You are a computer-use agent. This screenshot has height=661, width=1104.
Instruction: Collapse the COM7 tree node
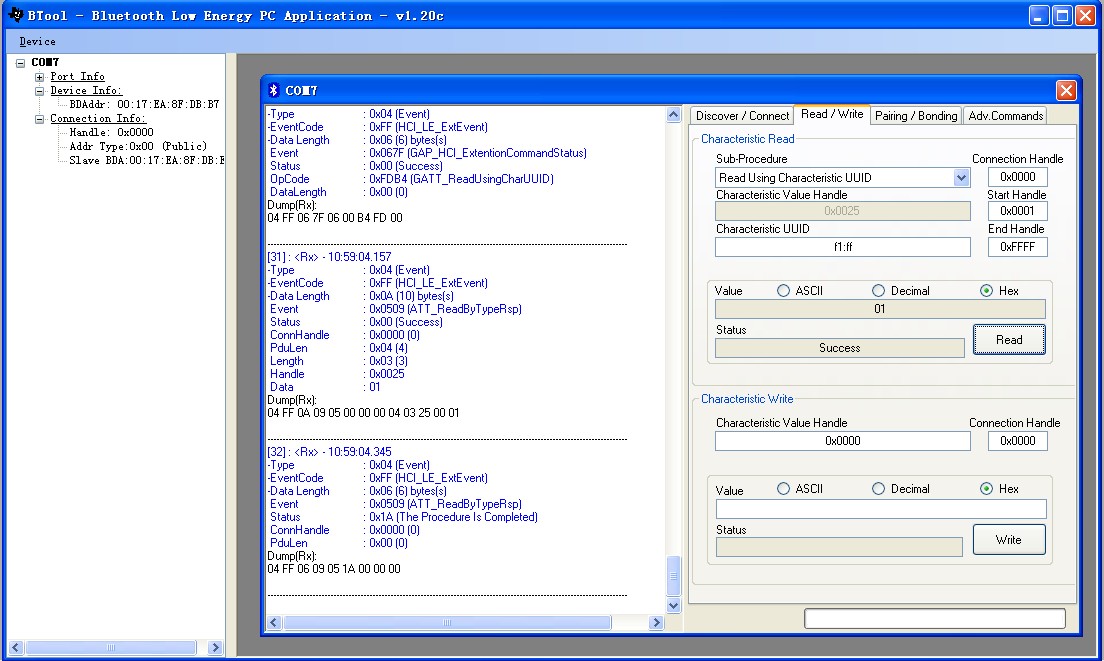(x=20, y=63)
